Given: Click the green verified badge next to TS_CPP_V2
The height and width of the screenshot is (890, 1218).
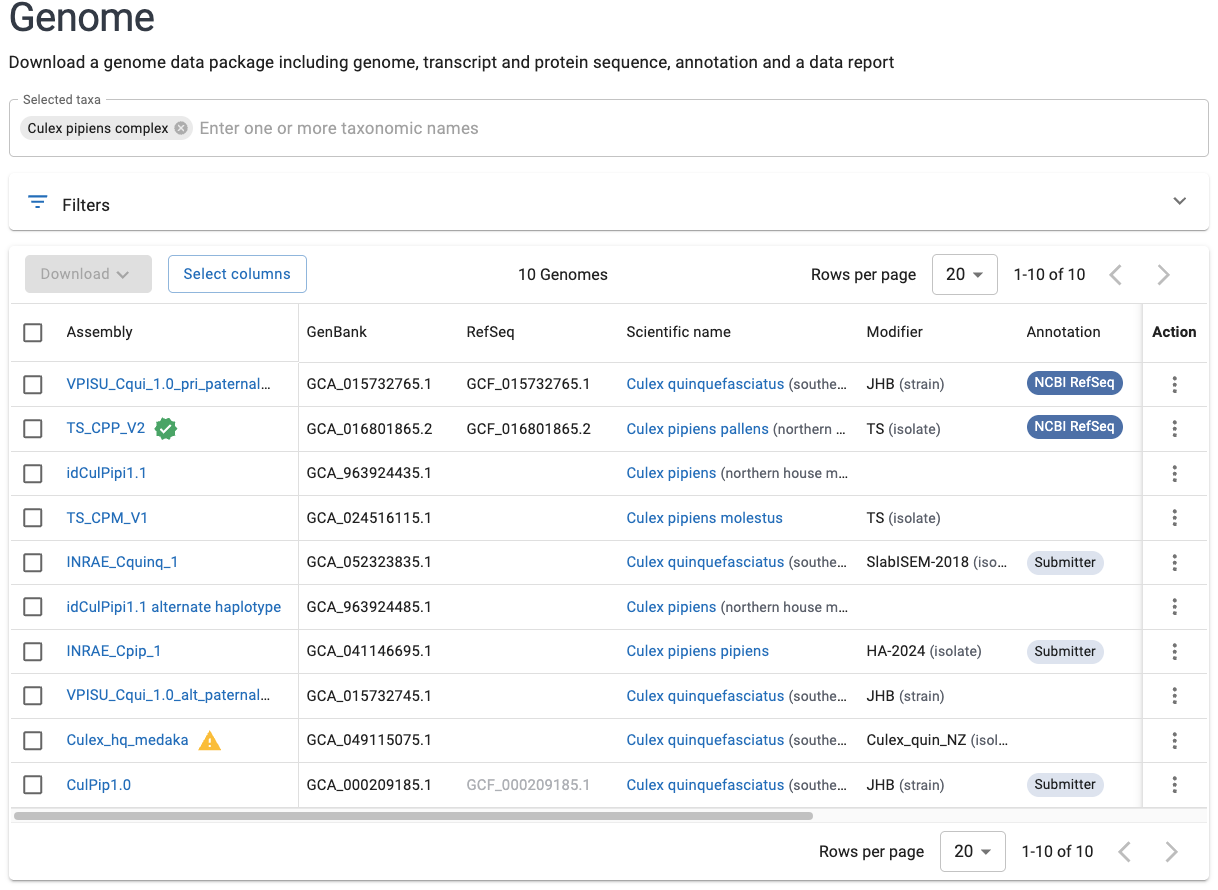Looking at the screenshot, I should click(166, 428).
